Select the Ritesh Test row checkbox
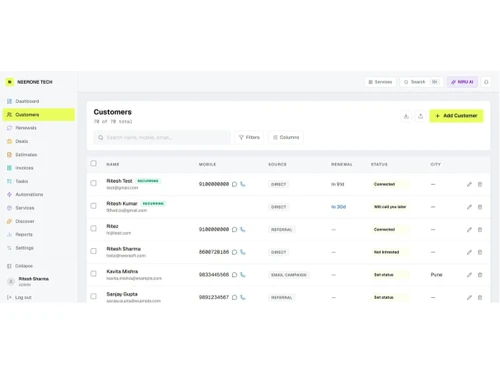Screen dimensions: 500x375 94,183
